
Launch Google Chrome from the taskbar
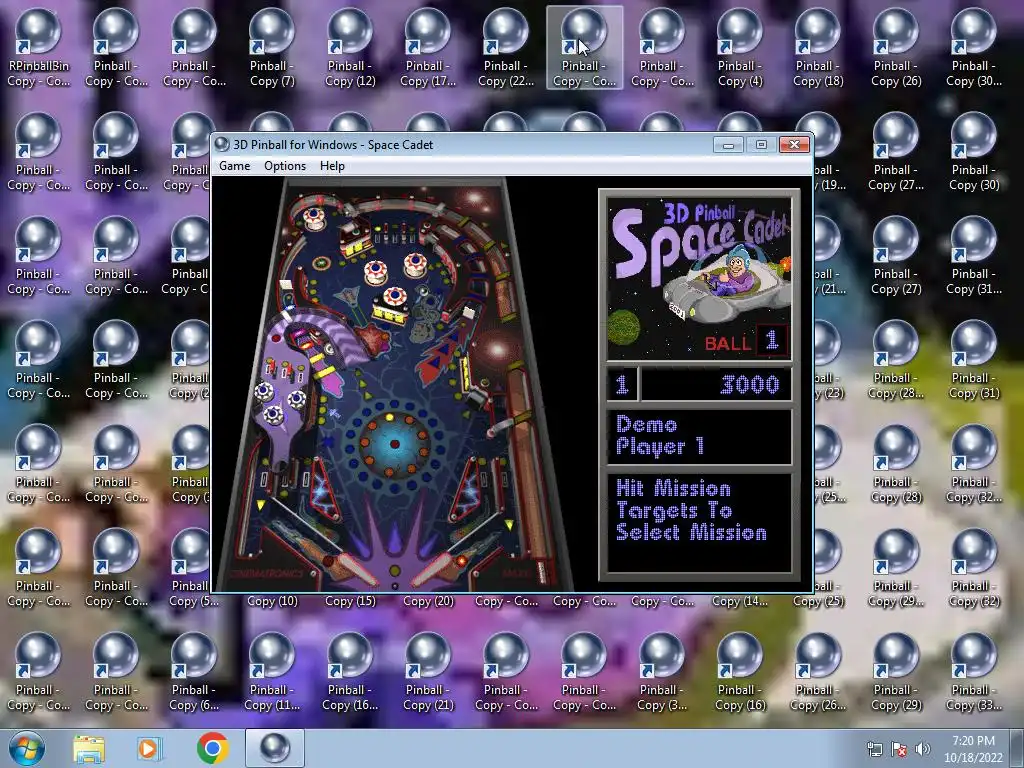[212, 748]
